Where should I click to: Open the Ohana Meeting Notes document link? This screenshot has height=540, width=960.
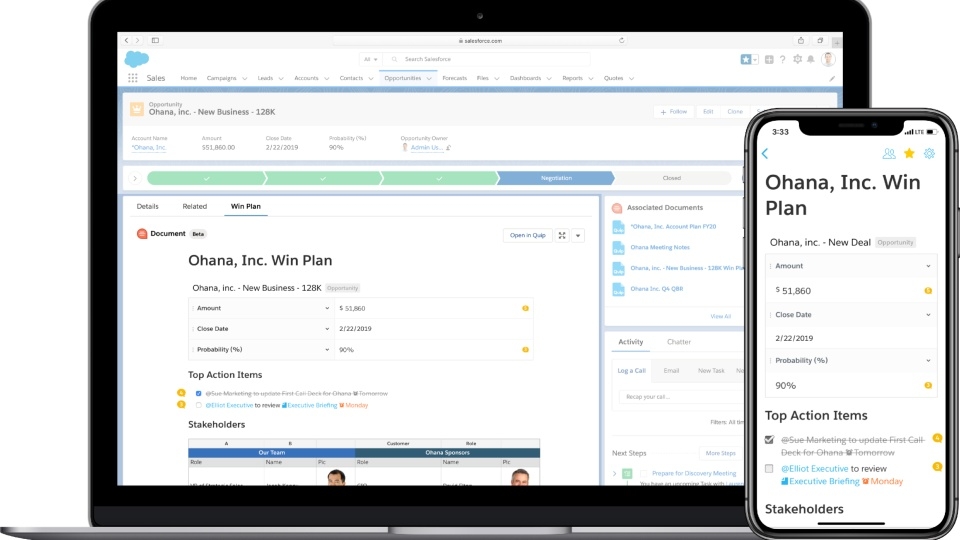pyautogui.click(x=660, y=247)
